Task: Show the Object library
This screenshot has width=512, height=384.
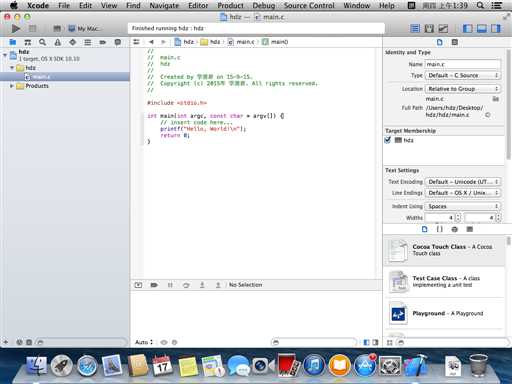Action: (x=454, y=229)
